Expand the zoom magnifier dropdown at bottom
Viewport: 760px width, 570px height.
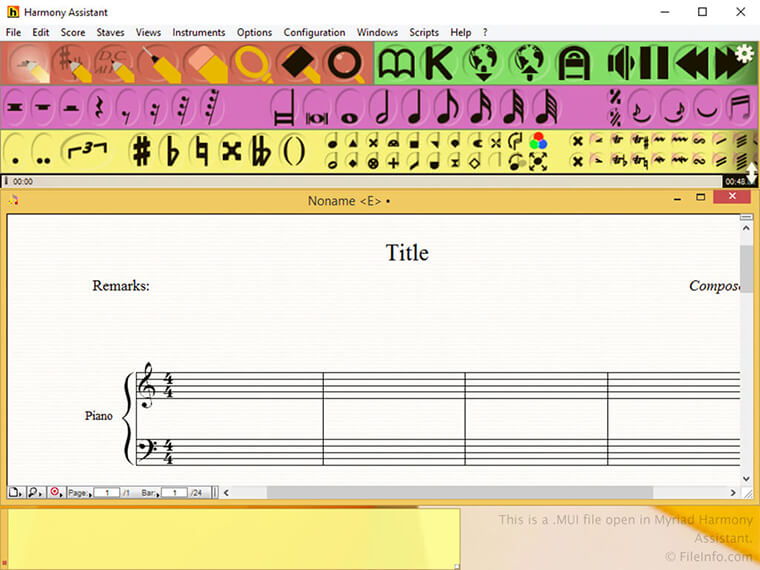[35, 493]
